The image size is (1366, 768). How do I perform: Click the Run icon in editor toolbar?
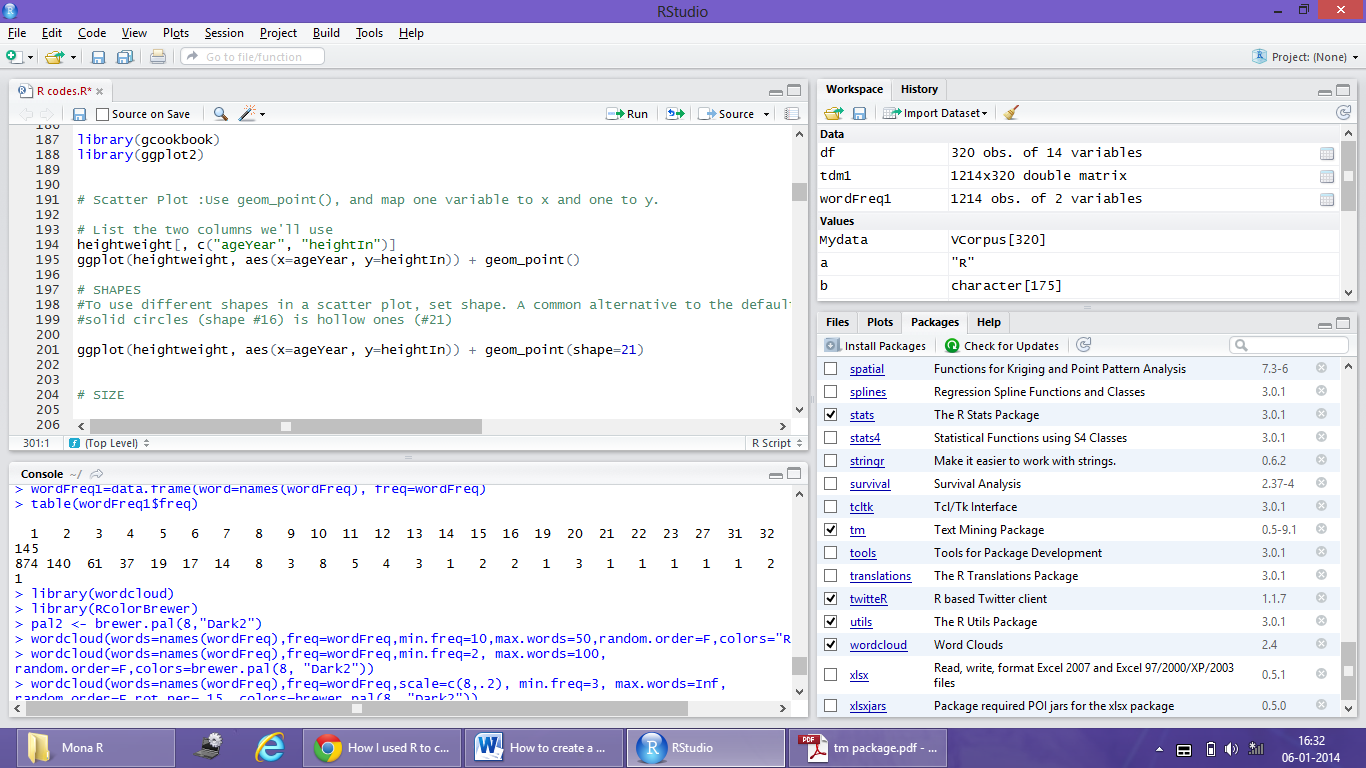point(627,113)
